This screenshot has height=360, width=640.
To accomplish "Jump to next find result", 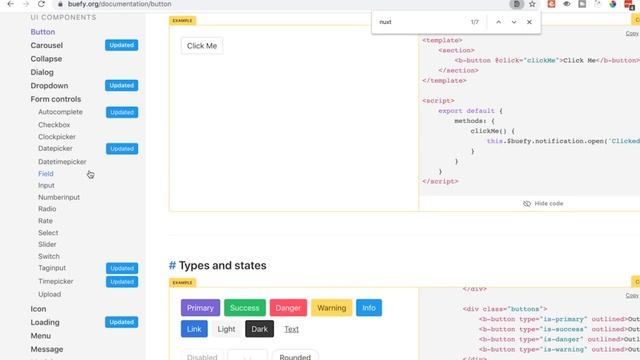I will click(x=514, y=22).
